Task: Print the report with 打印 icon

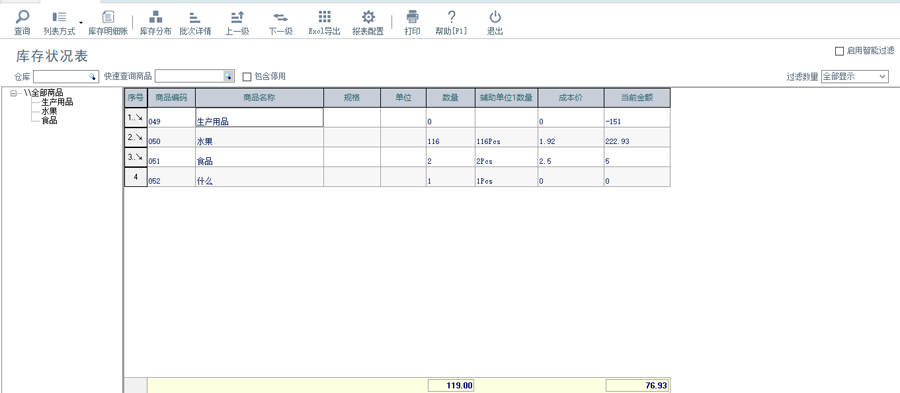Action: (412, 17)
